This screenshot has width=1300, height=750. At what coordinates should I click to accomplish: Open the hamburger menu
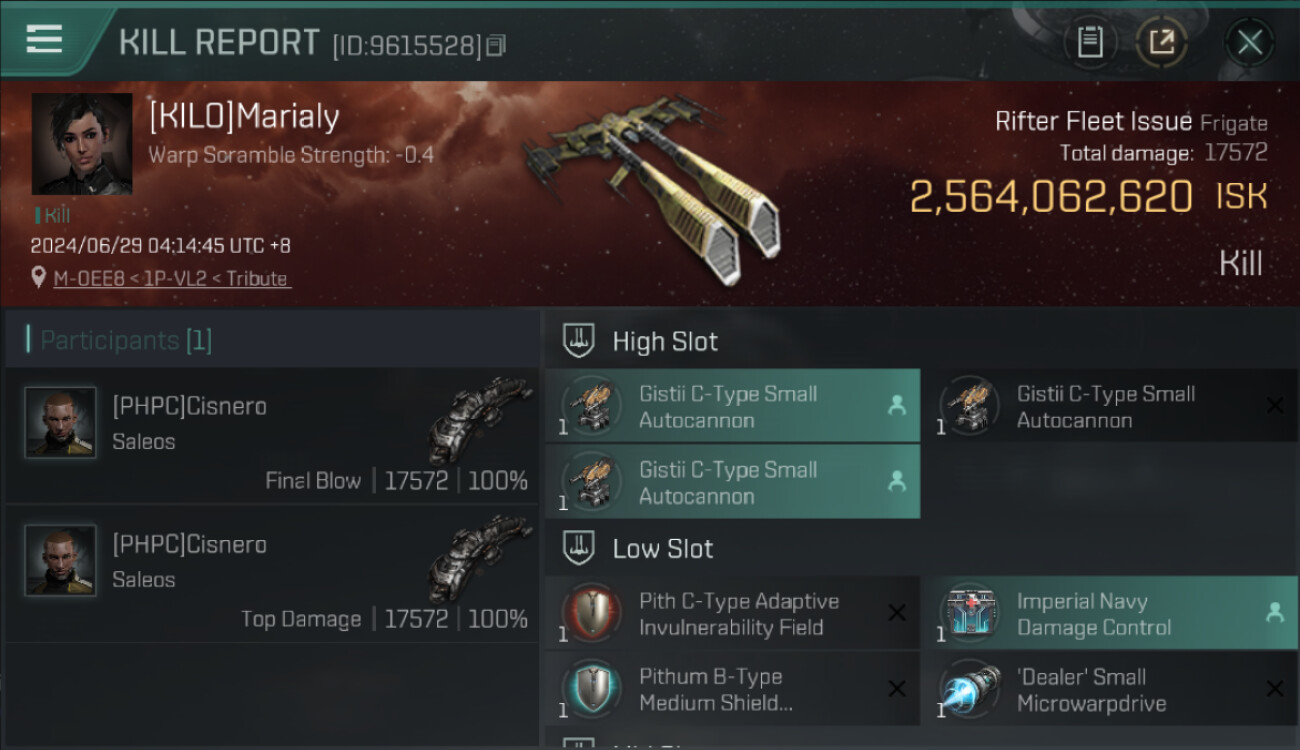(44, 40)
